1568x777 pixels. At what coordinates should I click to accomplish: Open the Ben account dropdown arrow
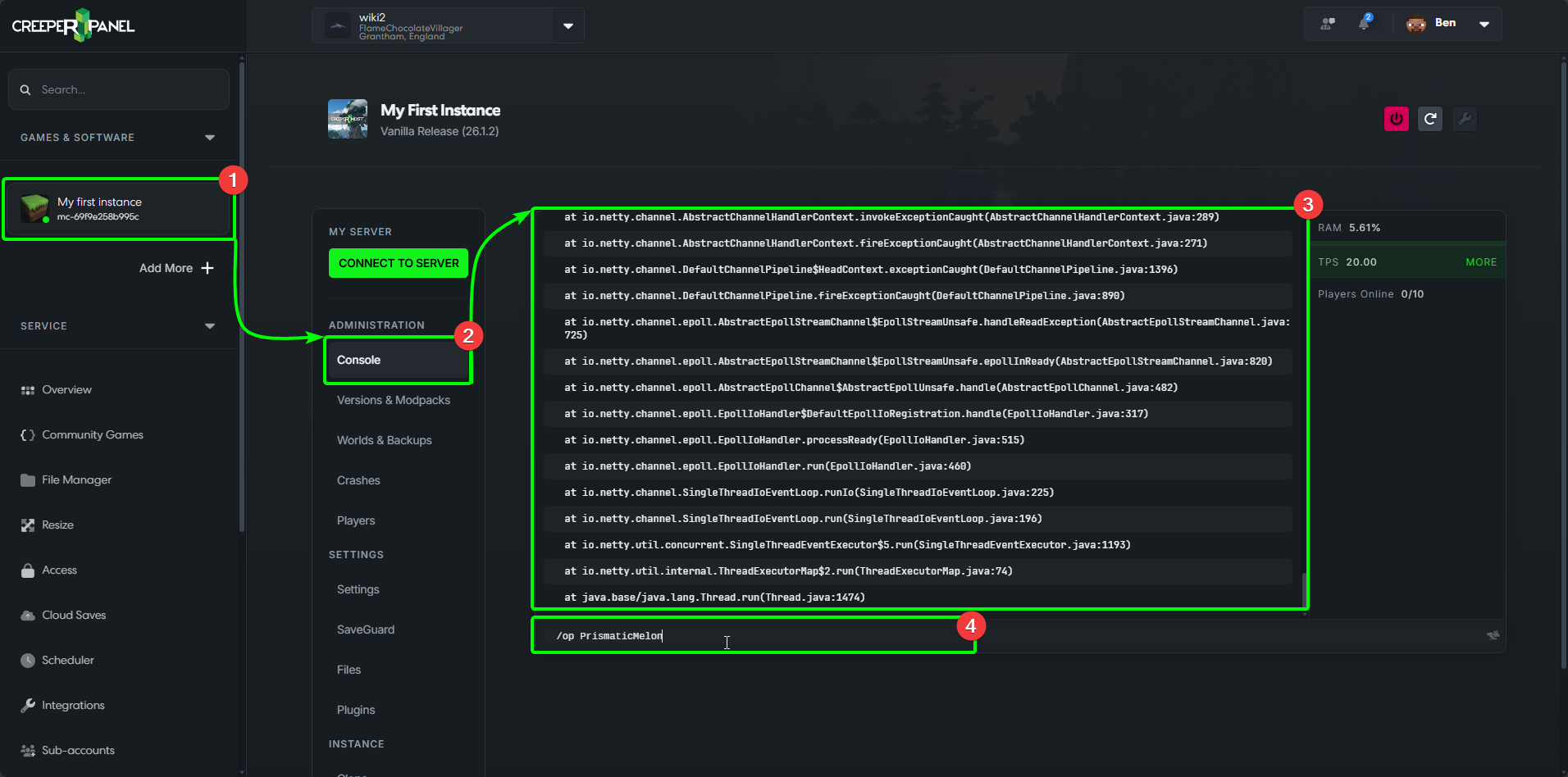[x=1484, y=24]
